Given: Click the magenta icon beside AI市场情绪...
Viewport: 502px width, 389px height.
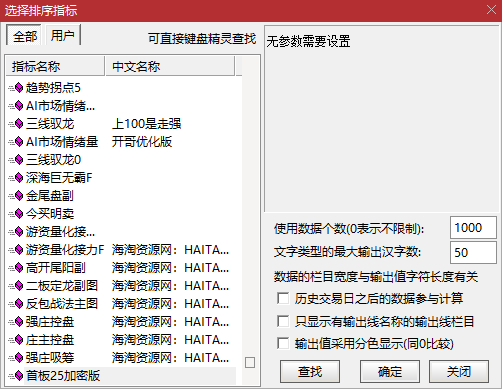Looking at the screenshot, I should pyautogui.click(x=19, y=106).
